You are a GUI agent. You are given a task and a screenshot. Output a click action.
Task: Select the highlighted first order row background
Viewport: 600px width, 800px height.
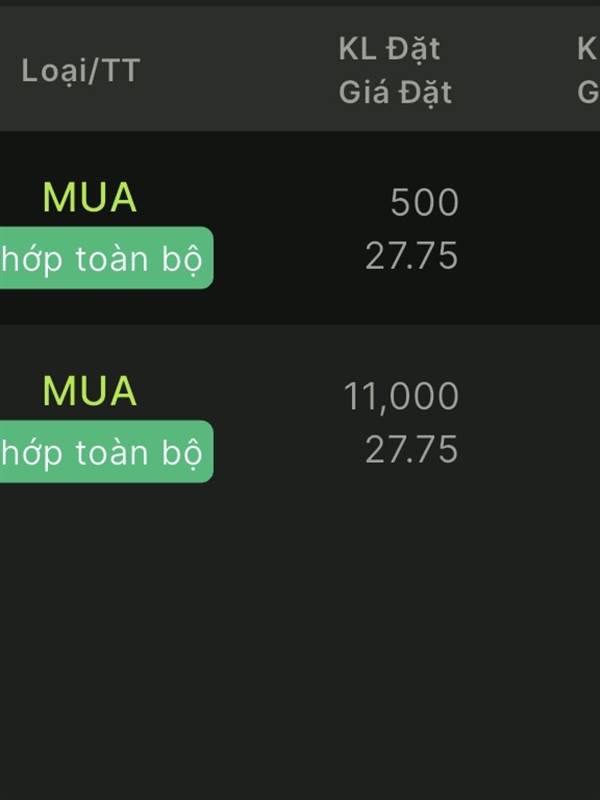(300, 228)
